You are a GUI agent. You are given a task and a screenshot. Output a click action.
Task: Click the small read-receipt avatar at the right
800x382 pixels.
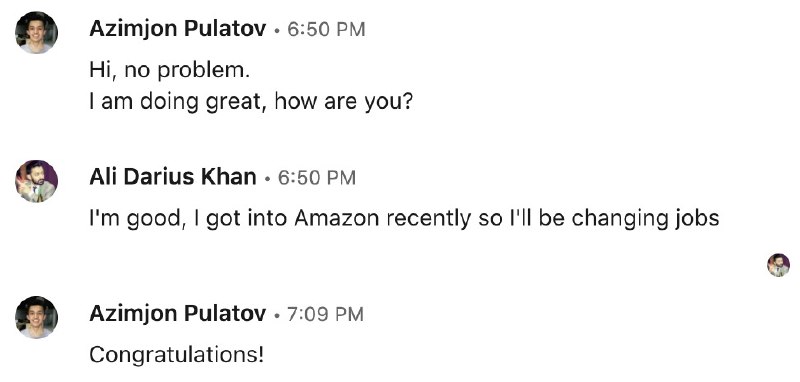tap(778, 265)
